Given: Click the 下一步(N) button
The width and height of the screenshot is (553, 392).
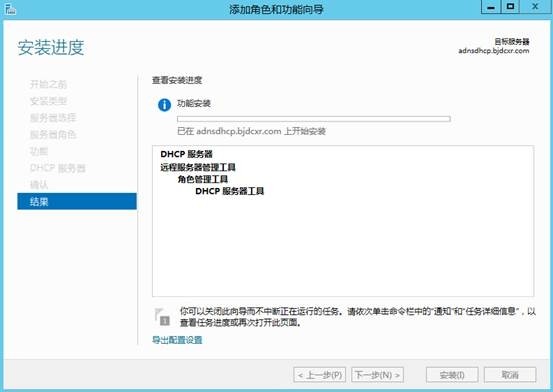Looking at the screenshot, I should pyautogui.click(x=377, y=375).
